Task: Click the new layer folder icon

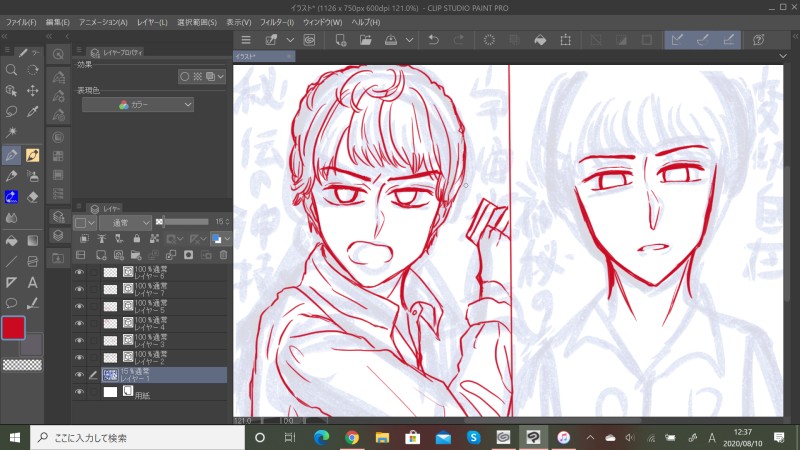Action: tap(136, 255)
